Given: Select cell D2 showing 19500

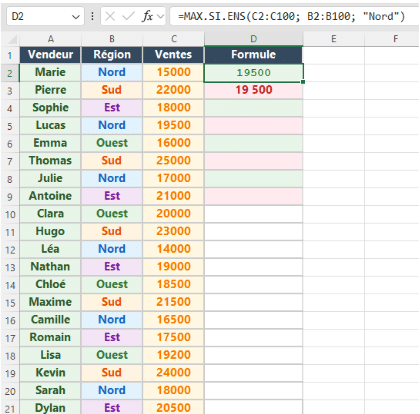Looking at the screenshot, I should (x=253, y=72).
